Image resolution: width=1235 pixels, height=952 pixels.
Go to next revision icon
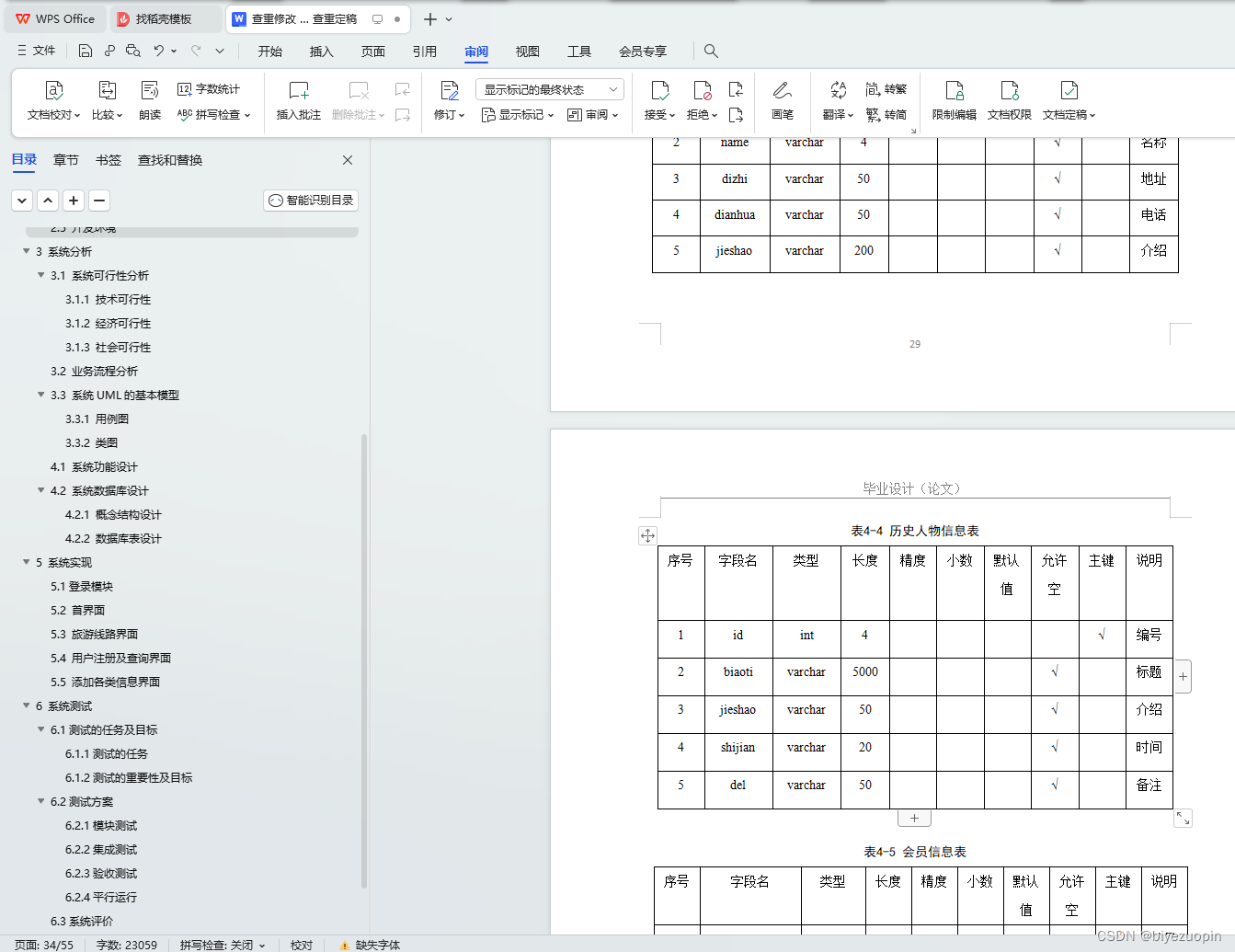click(x=736, y=115)
